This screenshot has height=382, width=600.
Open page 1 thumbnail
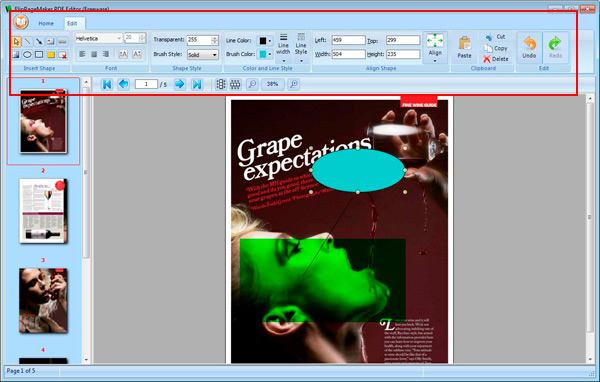point(43,121)
